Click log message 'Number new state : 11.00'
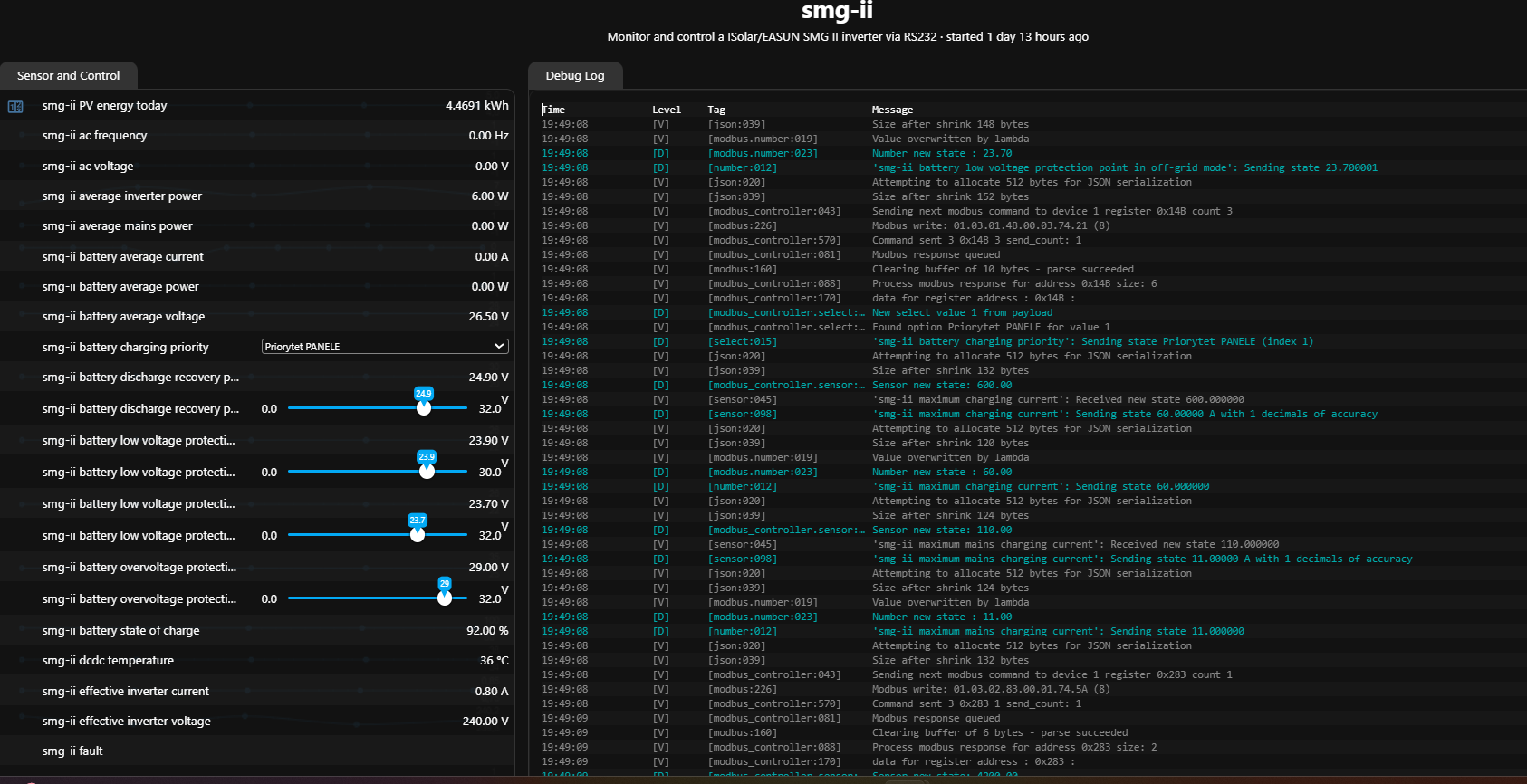Screen dimensions: 1527x784 942,617
